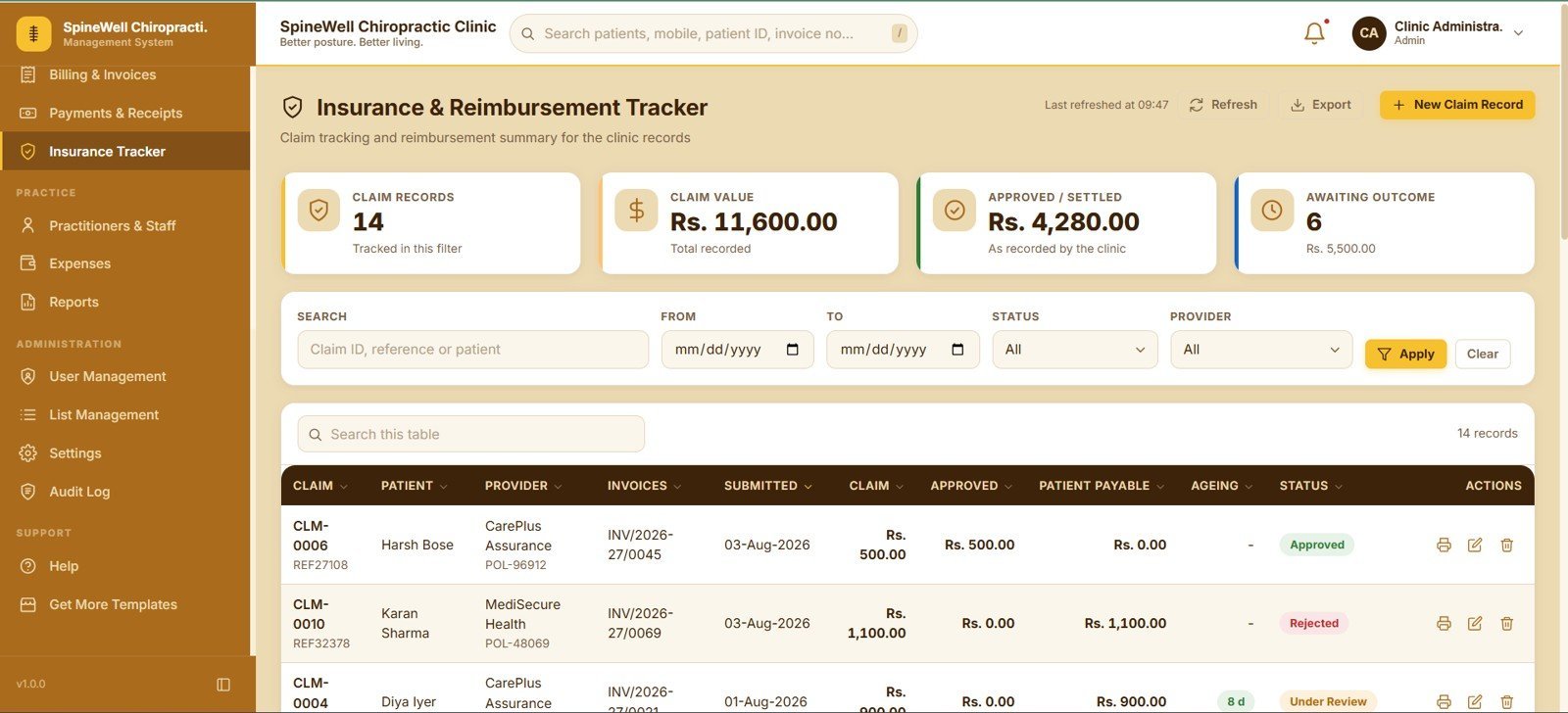The image size is (1568, 713).
Task: Print the CLM-0010 claim
Action: coord(1444,624)
